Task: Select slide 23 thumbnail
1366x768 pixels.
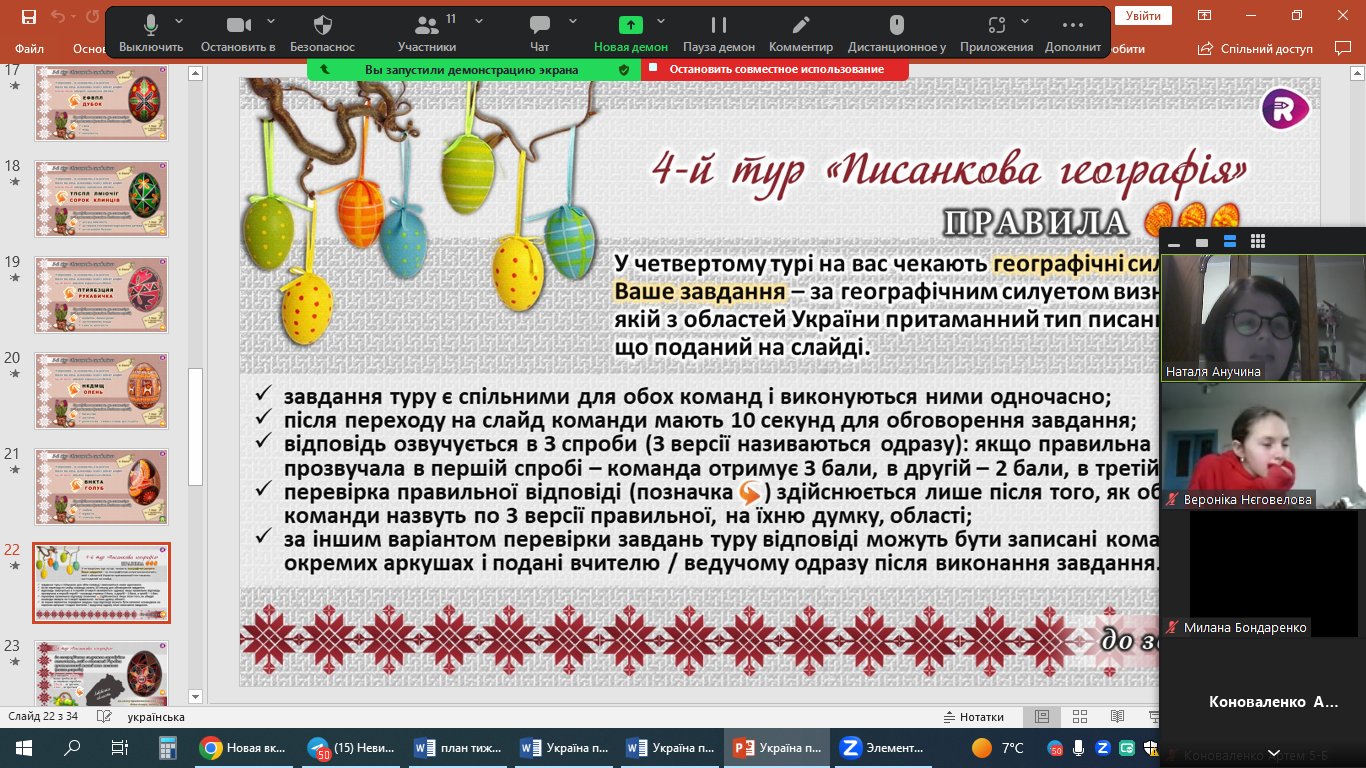Action: (102, 671)
